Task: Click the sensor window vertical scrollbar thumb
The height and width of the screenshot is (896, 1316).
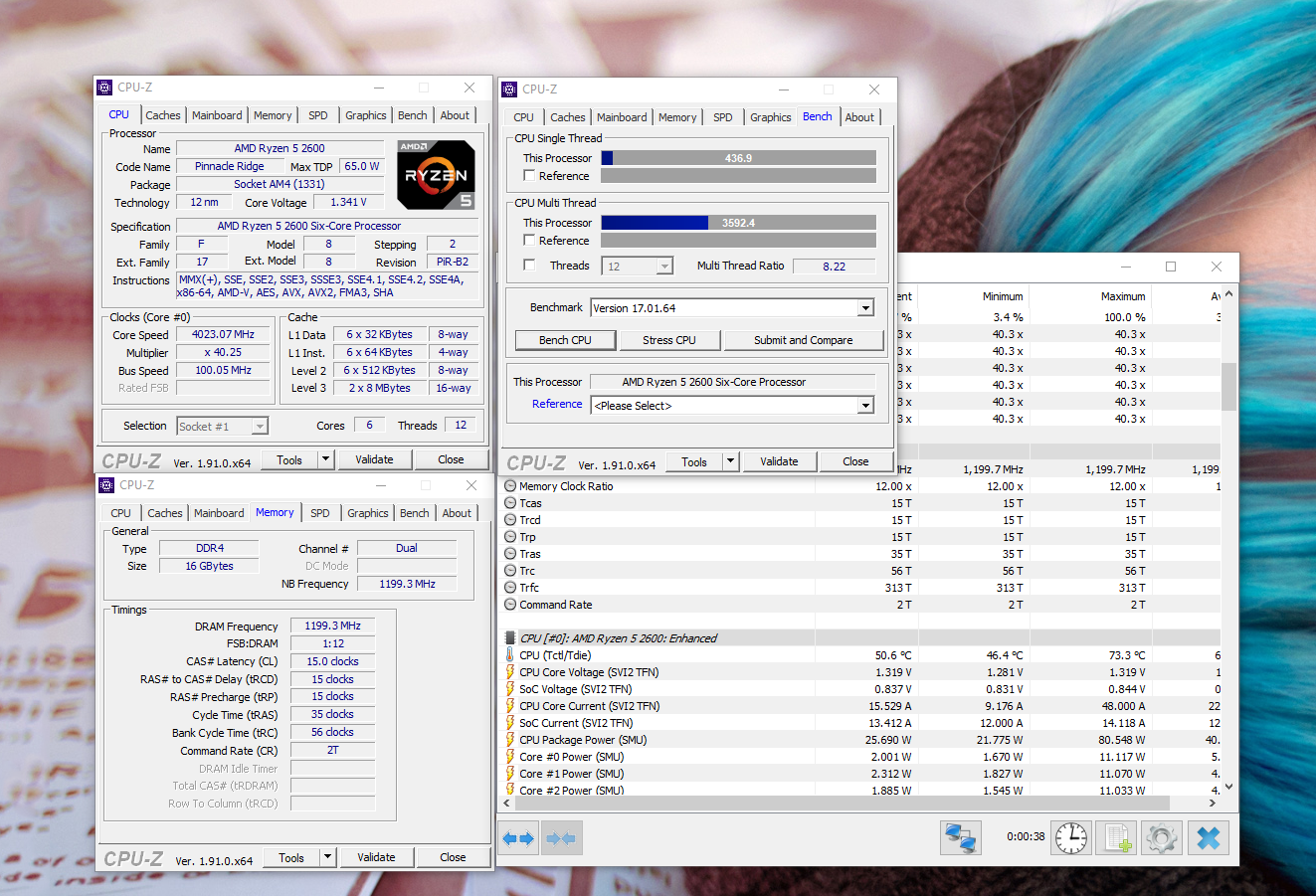Action: click(1228, 386)
